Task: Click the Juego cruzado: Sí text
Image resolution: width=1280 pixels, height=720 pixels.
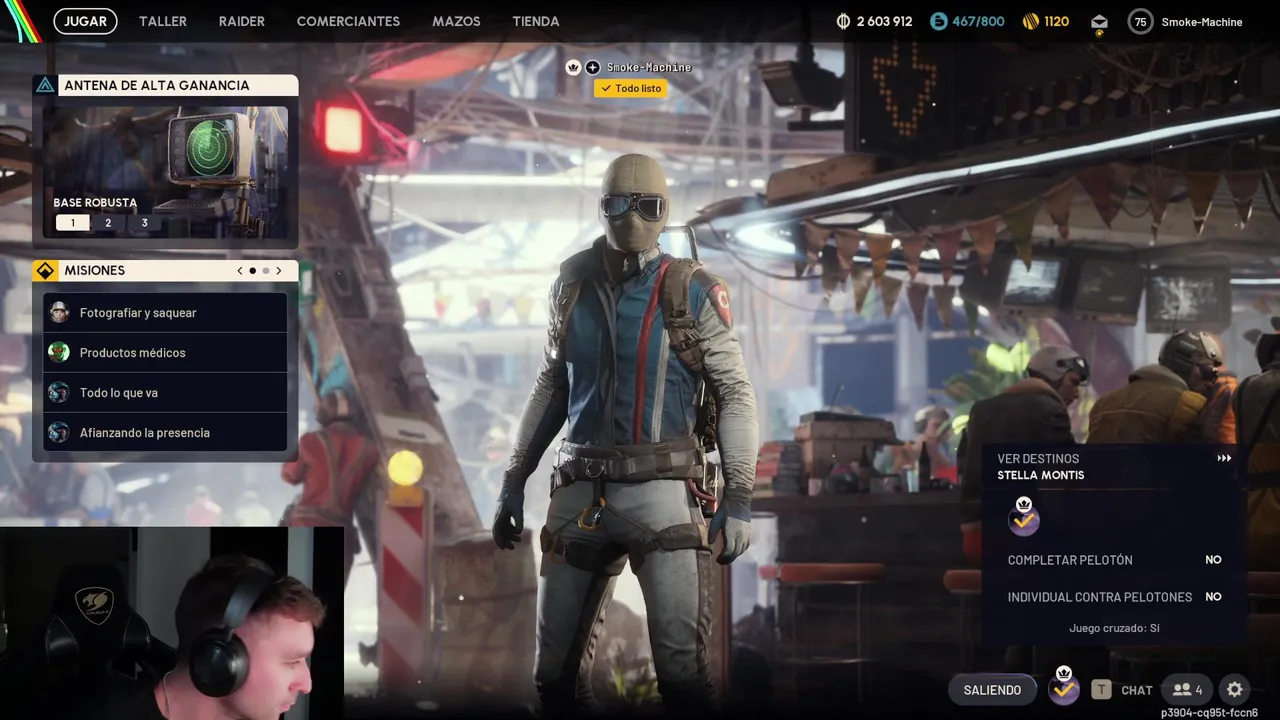Action: tap(1114, 628)
